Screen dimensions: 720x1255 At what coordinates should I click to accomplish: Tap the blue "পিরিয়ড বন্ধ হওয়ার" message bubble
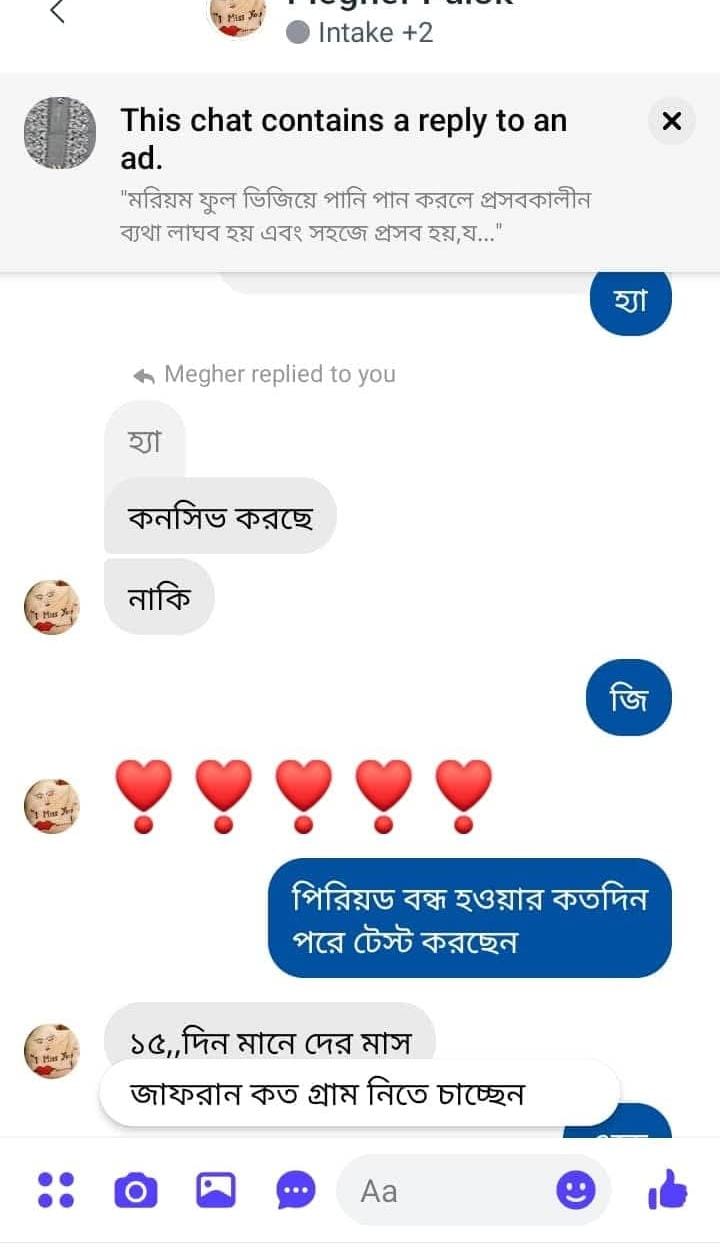[469, 918]
